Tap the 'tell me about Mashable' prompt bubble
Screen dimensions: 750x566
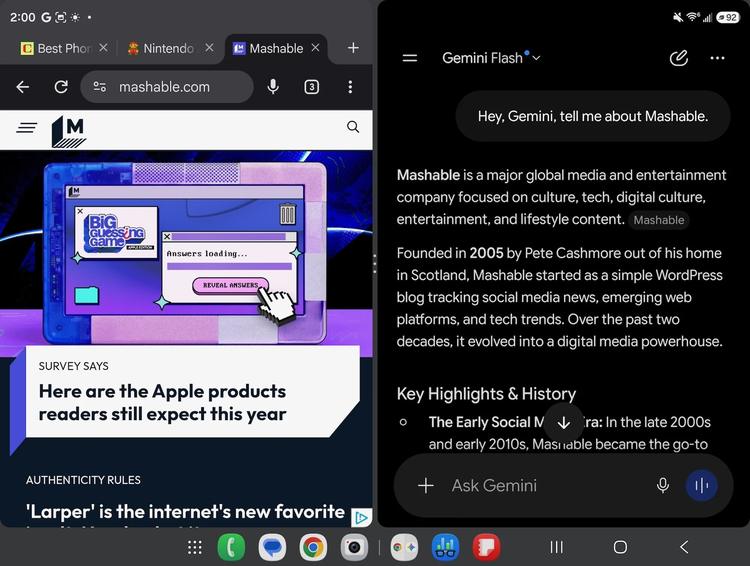593,116
